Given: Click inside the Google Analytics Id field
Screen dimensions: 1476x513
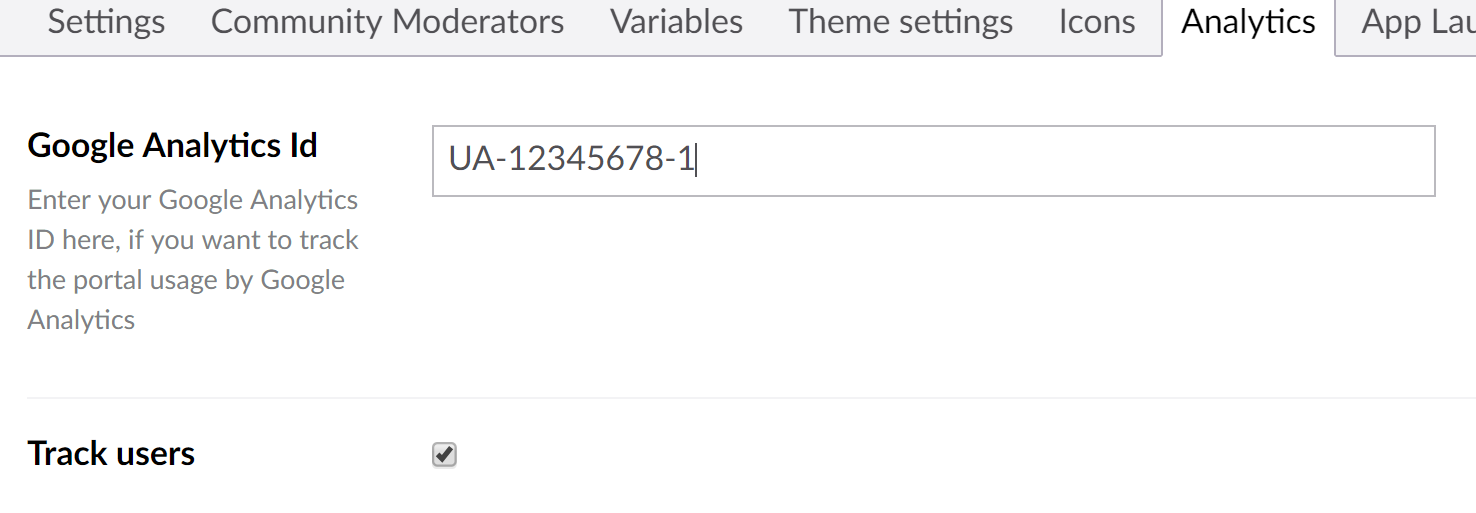Looking at the screenshot, I should coord(933,160).
